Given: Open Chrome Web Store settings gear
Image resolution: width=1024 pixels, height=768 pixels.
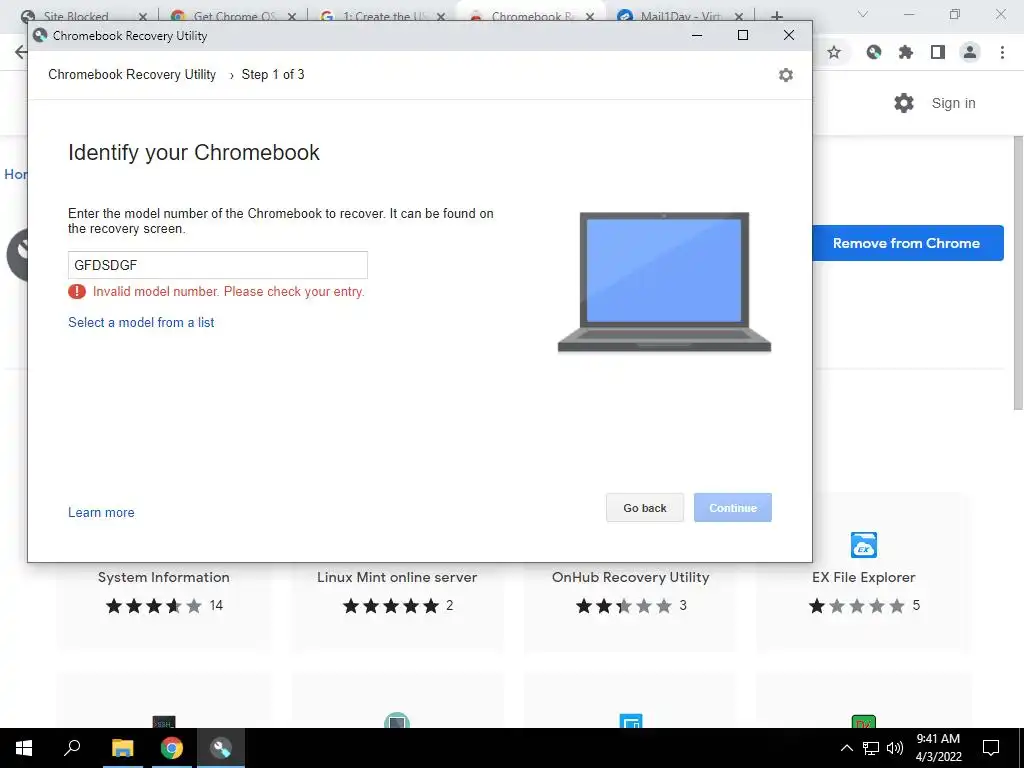Looking at the screenshot, I should [904, 103].
